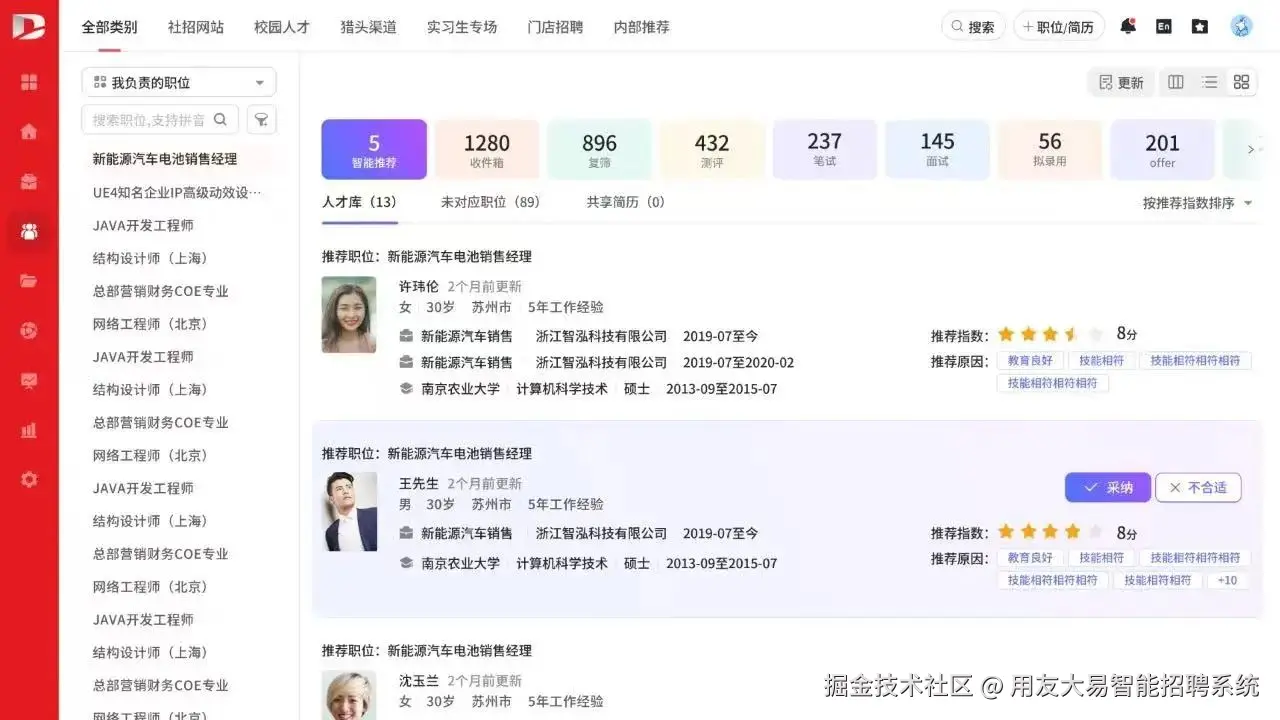Show more stage cards with the right arrow

tap(1250, 150)
